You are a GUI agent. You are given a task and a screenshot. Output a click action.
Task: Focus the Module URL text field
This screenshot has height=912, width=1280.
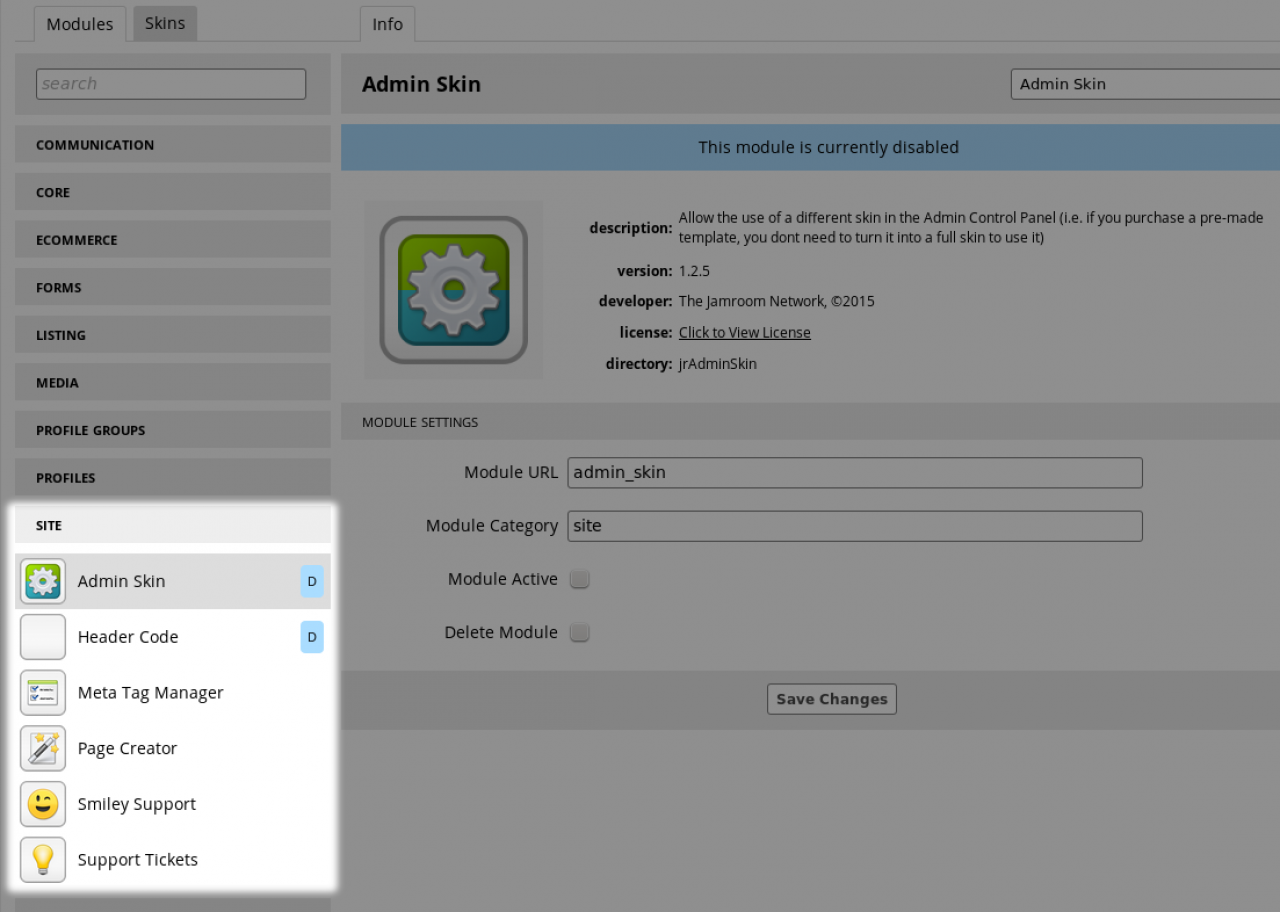(854, 472)
